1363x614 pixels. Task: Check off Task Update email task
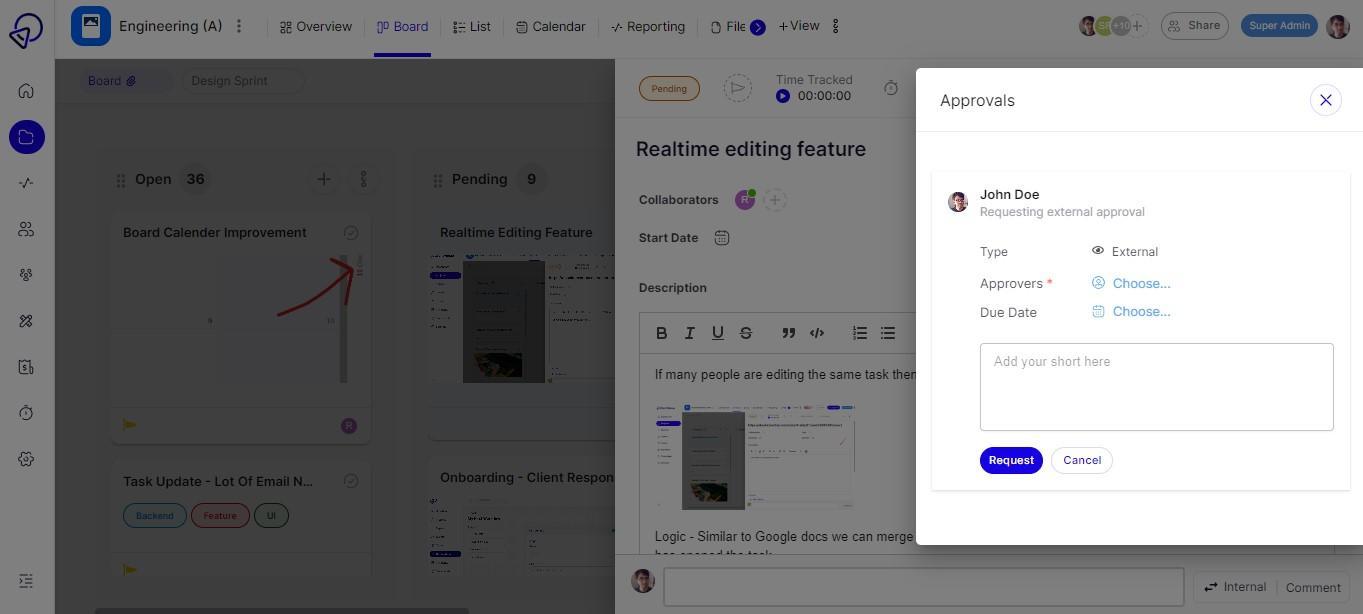351,481
